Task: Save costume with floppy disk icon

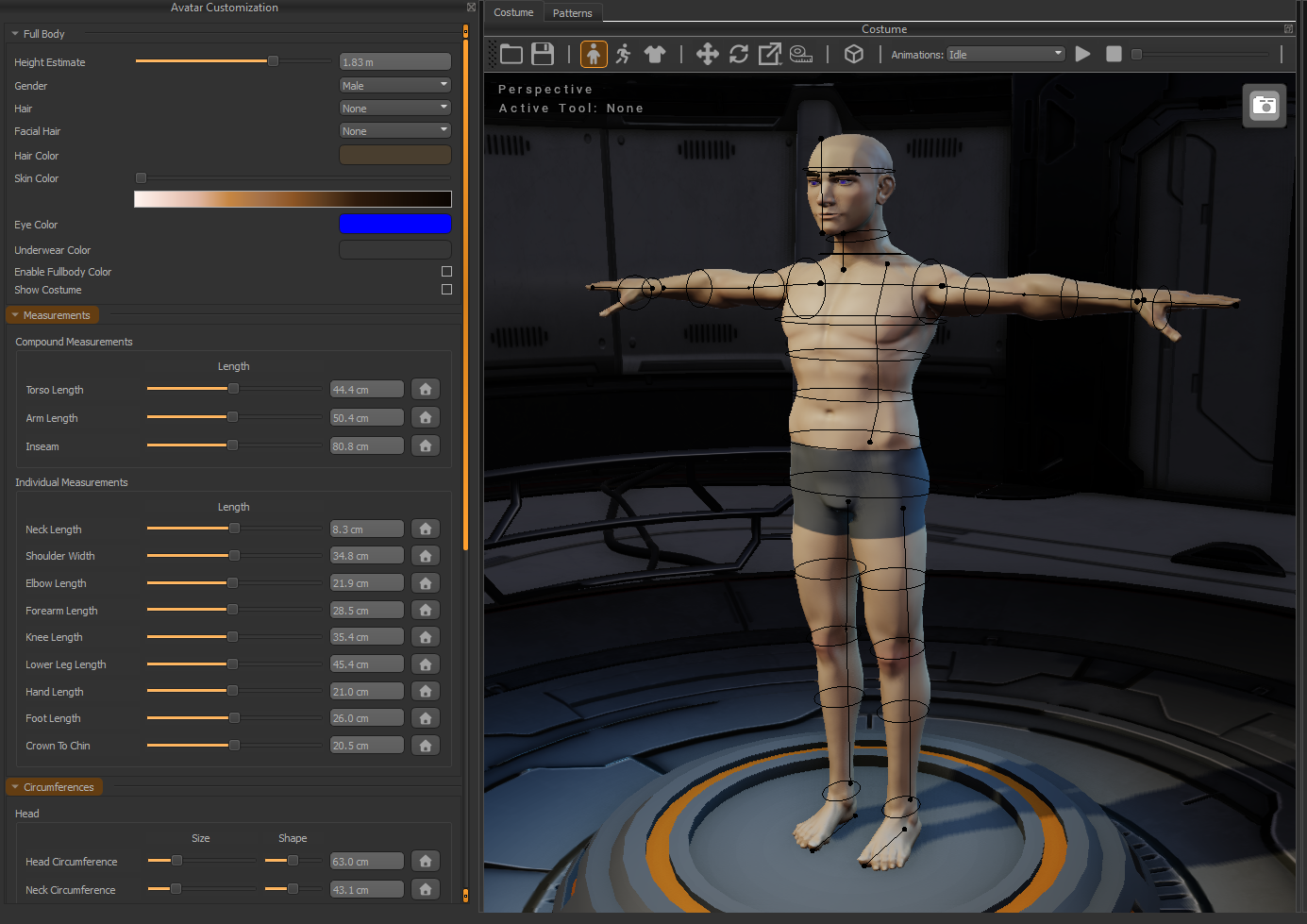Action: pos(543,54)
